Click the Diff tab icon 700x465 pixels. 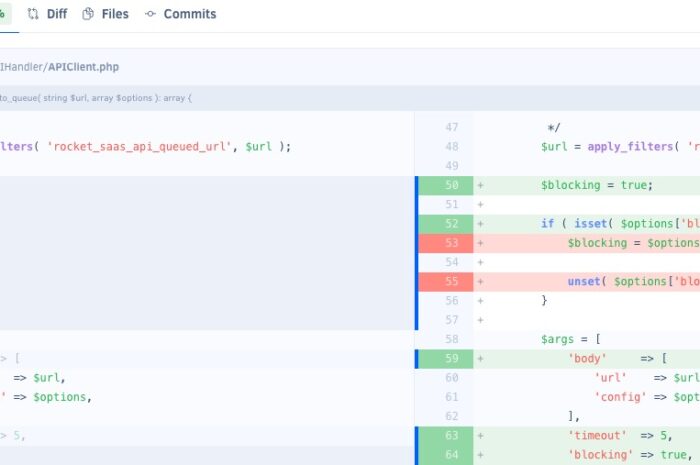pos(34,14)
